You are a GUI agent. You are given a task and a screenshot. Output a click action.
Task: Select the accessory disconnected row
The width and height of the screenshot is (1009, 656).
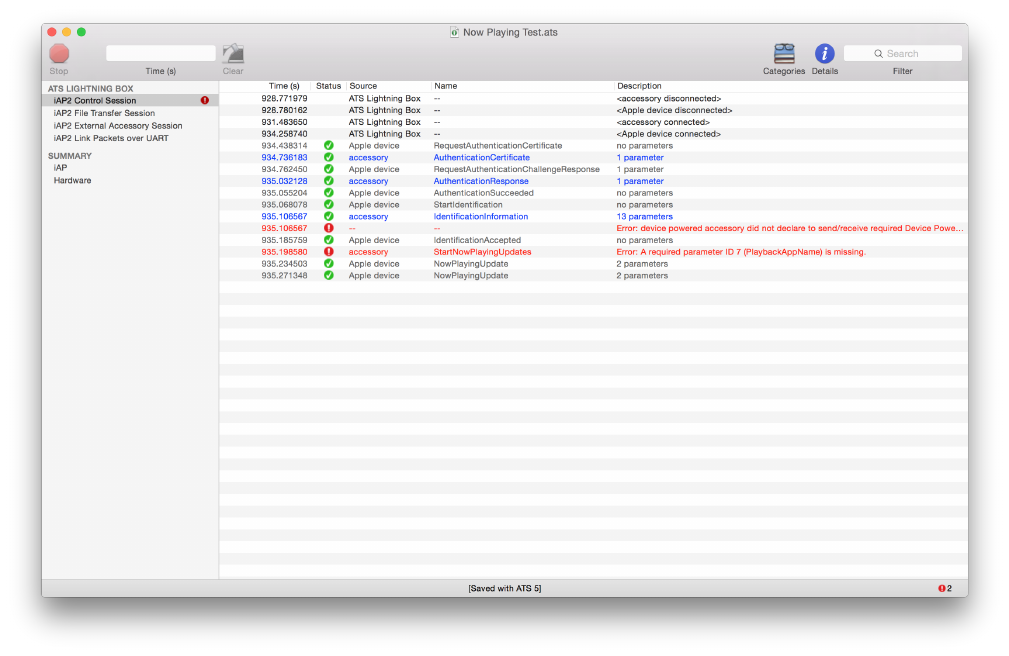pyautogui.click(x=593, y=98)
